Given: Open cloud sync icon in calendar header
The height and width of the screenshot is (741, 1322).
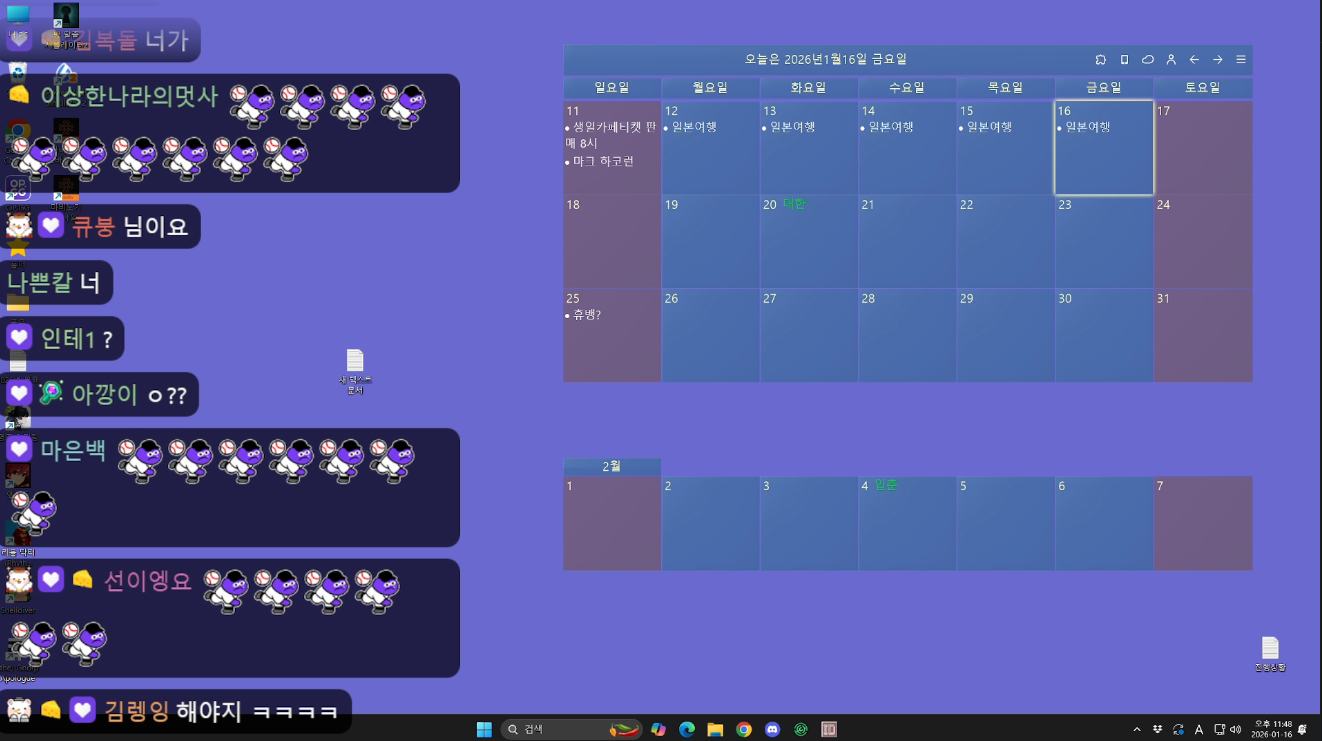Looking at the screenshot, I should (x=1148, y=60).
